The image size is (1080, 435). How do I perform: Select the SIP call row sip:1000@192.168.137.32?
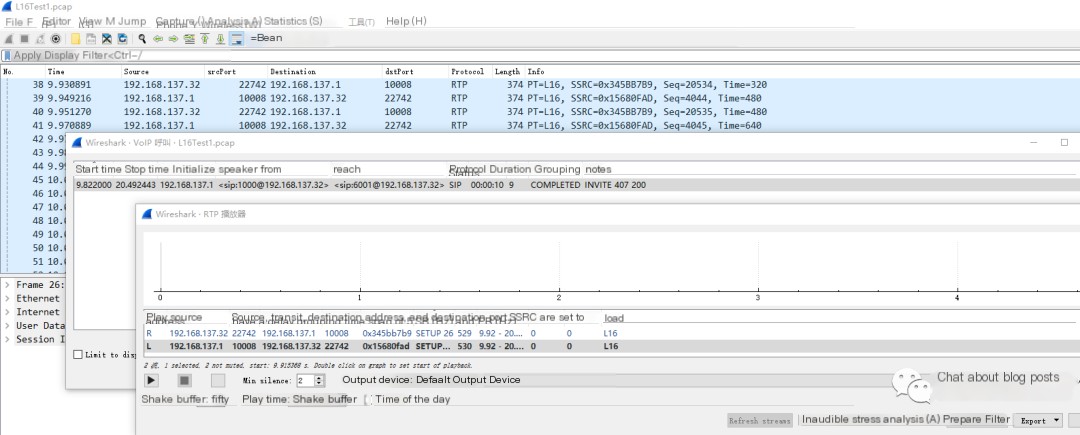575,185
